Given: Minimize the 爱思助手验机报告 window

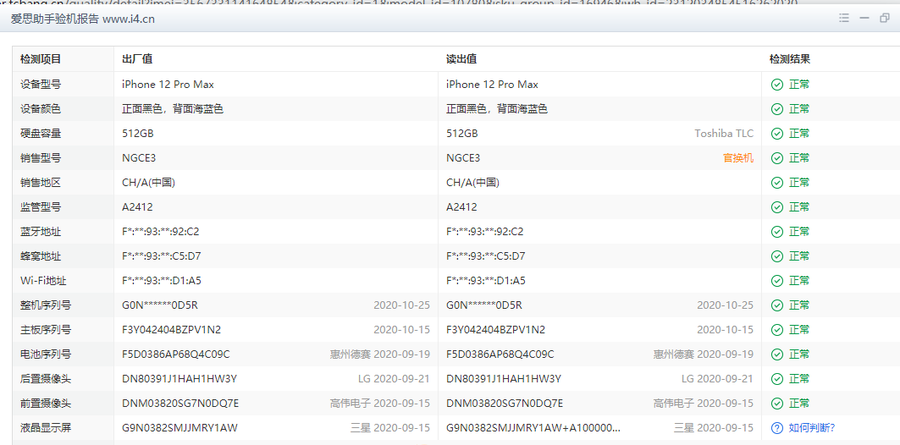Looking at the screenshot, I should [x=864, y=18].
